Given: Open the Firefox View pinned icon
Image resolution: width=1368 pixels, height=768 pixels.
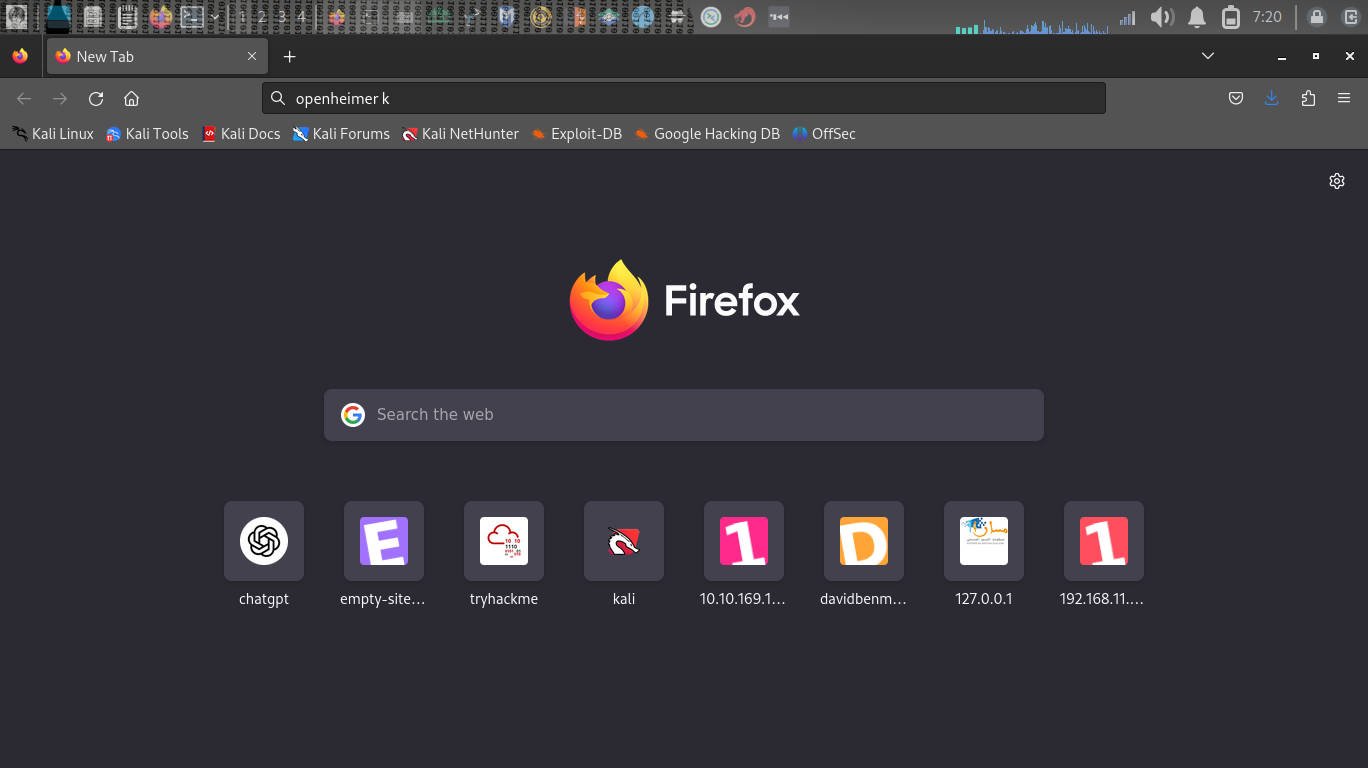Looking at the screenshot, I should coord(20,57).
